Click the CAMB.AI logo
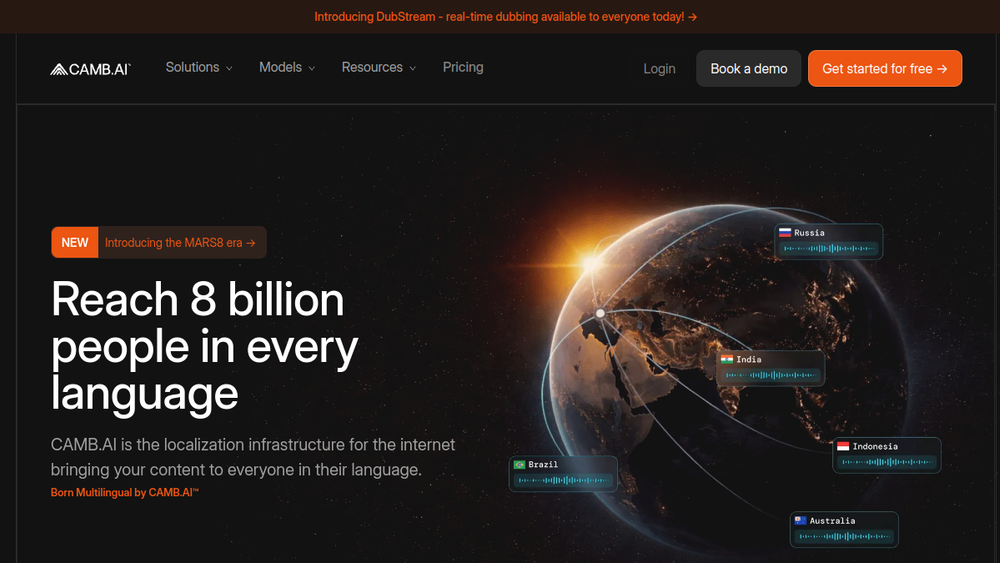1000x563 pixels. pyautogui.click(x=91, y=69)
